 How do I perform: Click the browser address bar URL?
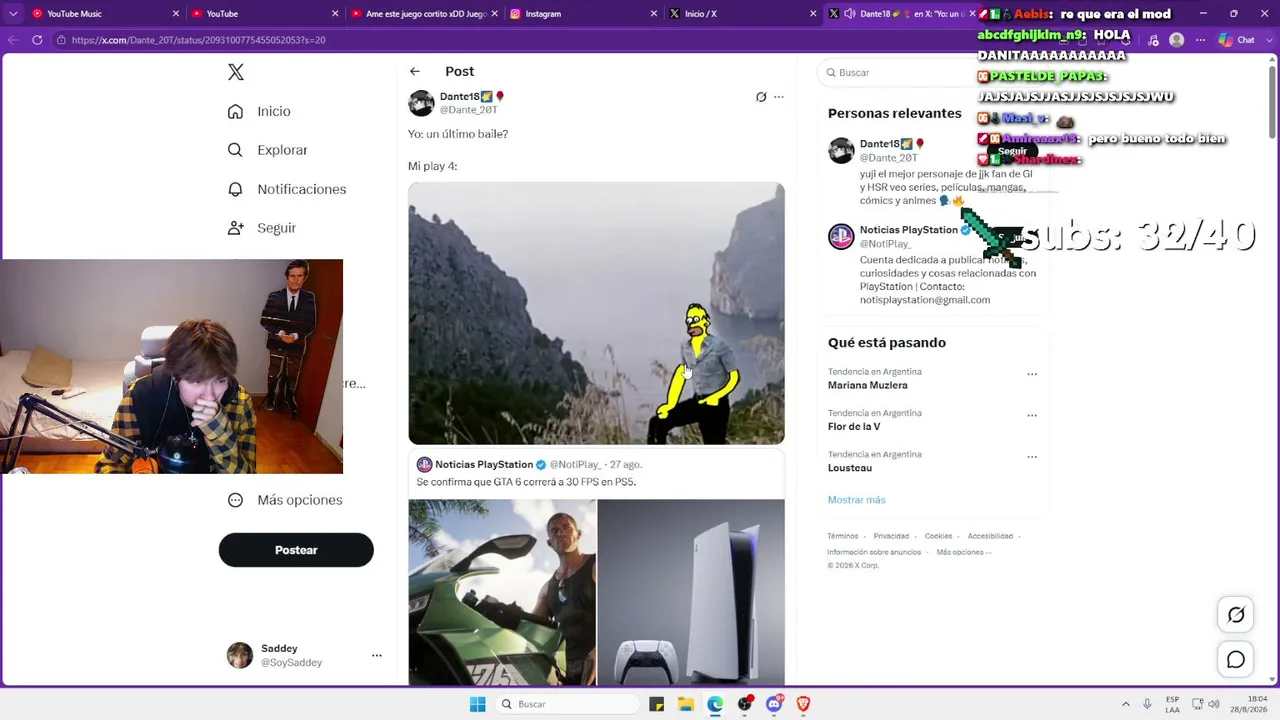point(198,40)
